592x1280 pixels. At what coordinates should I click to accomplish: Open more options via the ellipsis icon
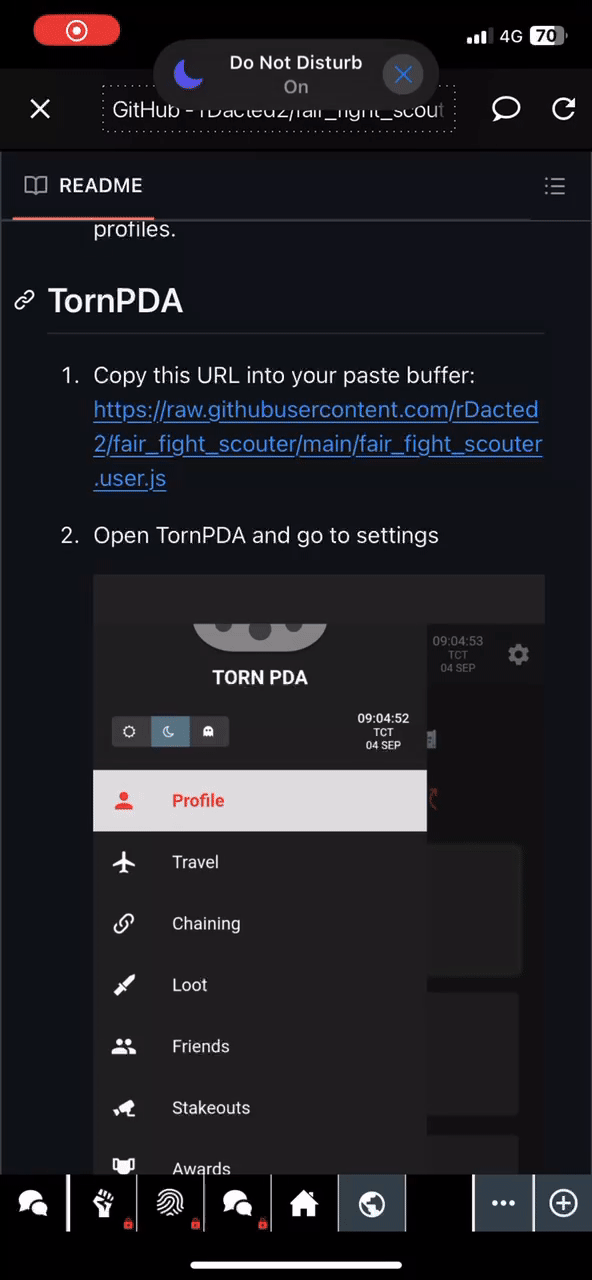(x=503, y=1203)
